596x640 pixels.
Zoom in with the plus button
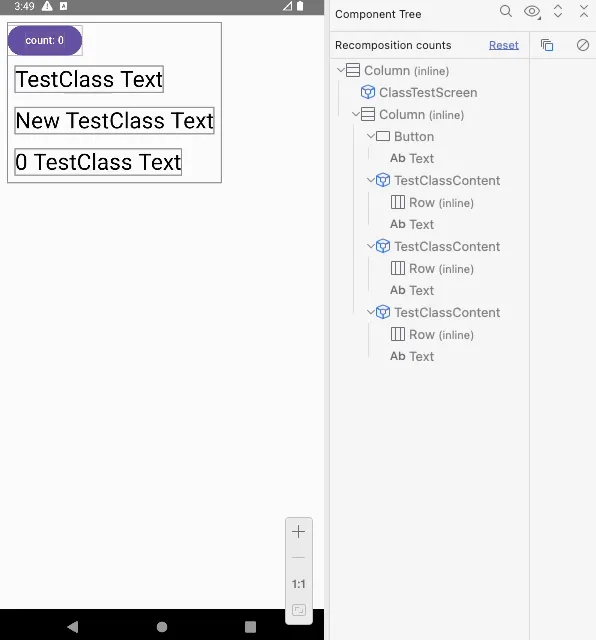click(x=298, y=531)
